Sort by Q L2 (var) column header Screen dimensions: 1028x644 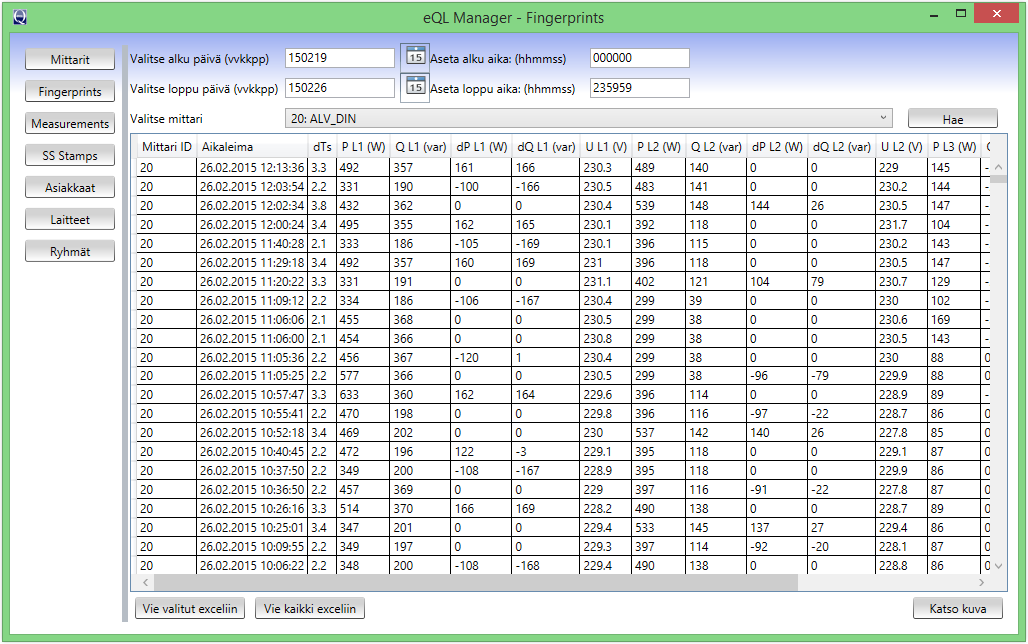point(716,147)
